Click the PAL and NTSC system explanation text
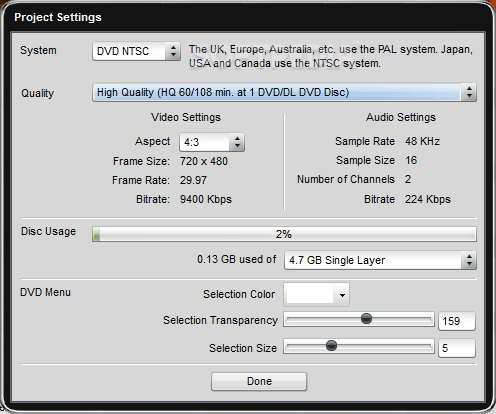496x414 pixels. [331, 56]
